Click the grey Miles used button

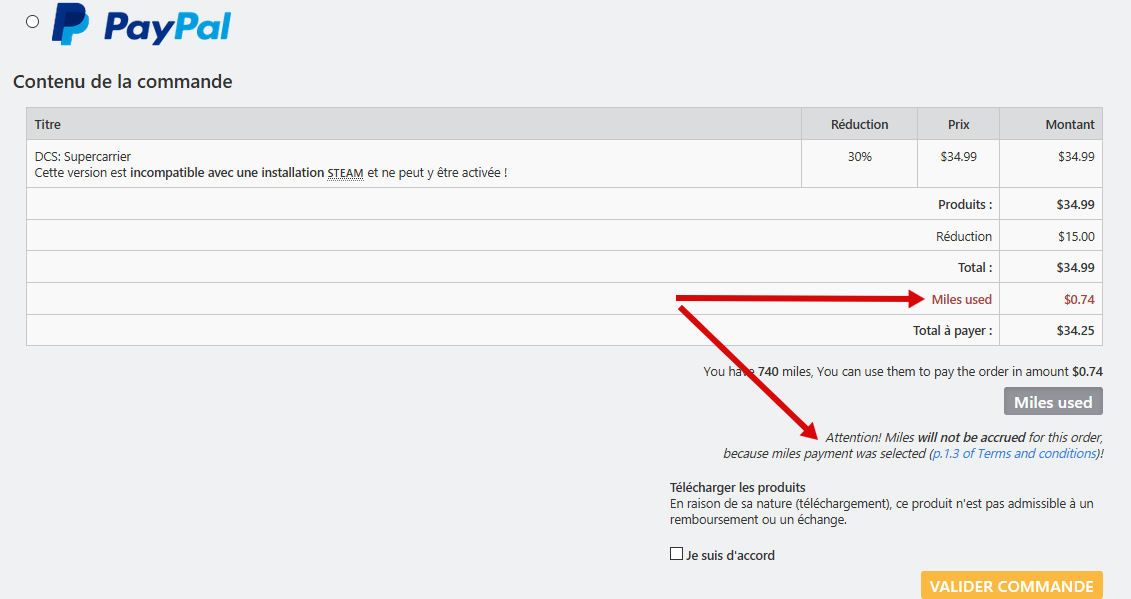1053,402
